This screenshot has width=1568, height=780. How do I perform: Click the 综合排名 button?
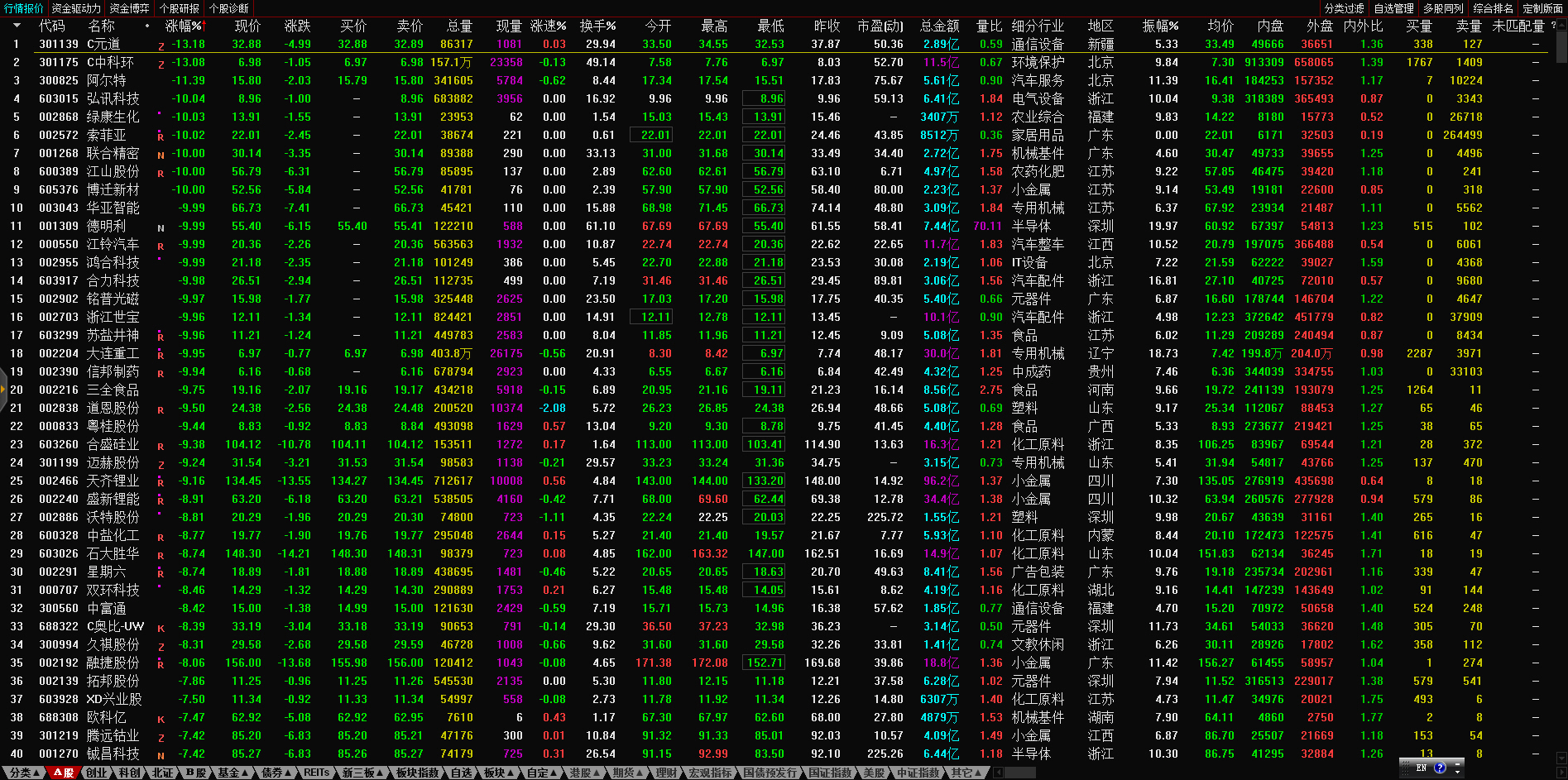[1493, 8]
